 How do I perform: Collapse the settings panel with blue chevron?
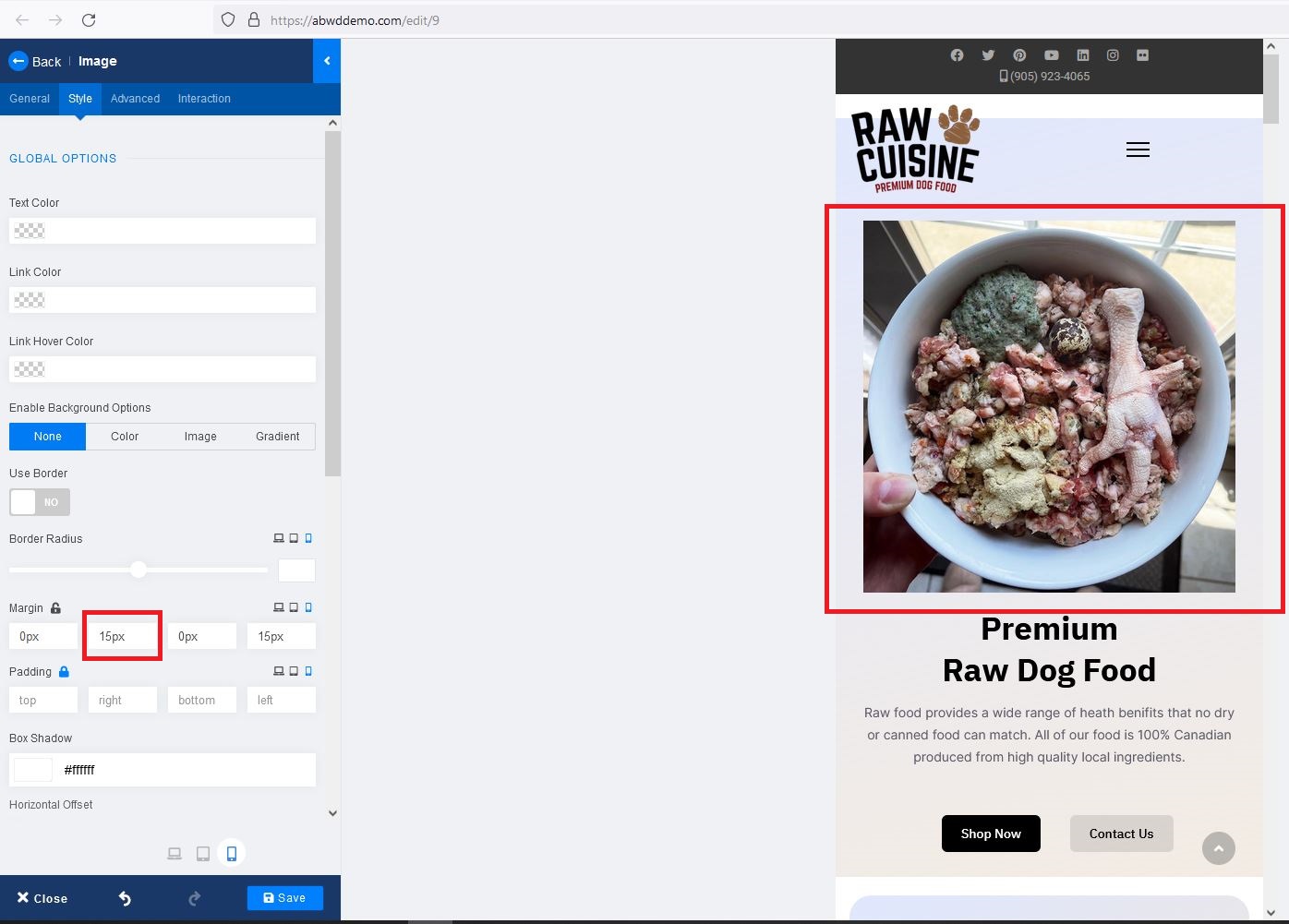point(327,61)
